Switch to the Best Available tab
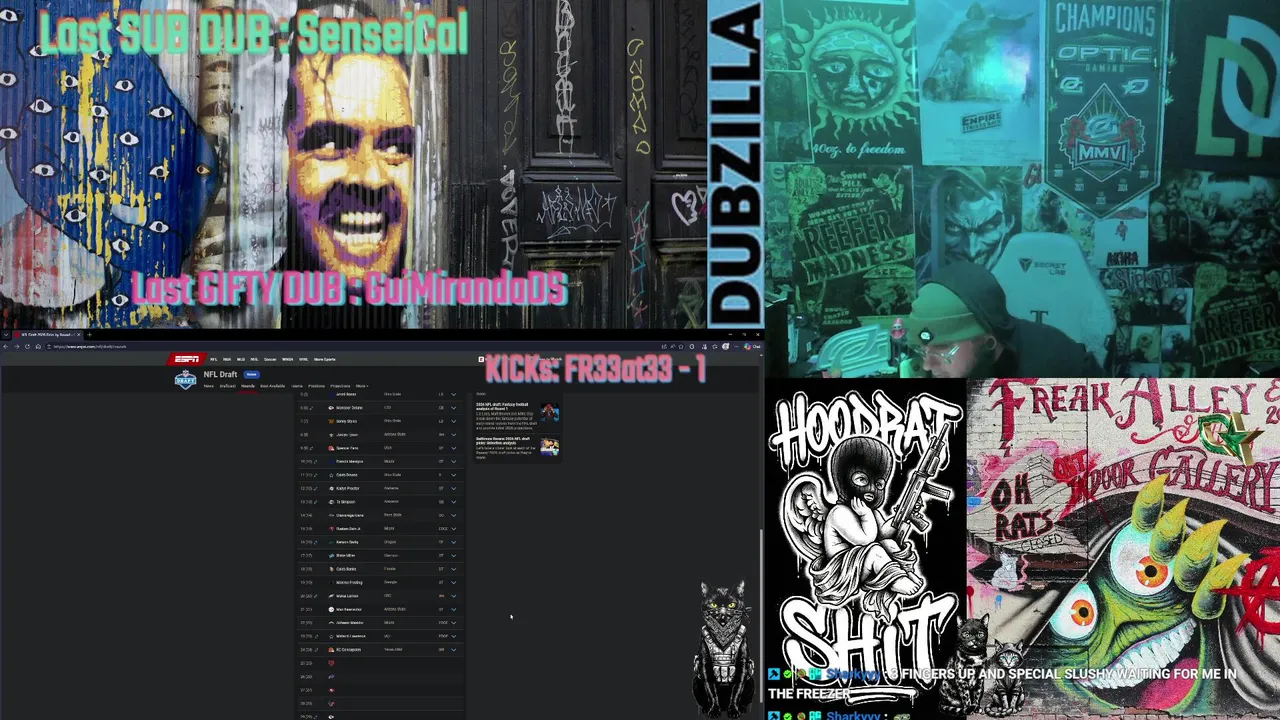The width and height of the screenshot is (1280, 720). point(272,386)
